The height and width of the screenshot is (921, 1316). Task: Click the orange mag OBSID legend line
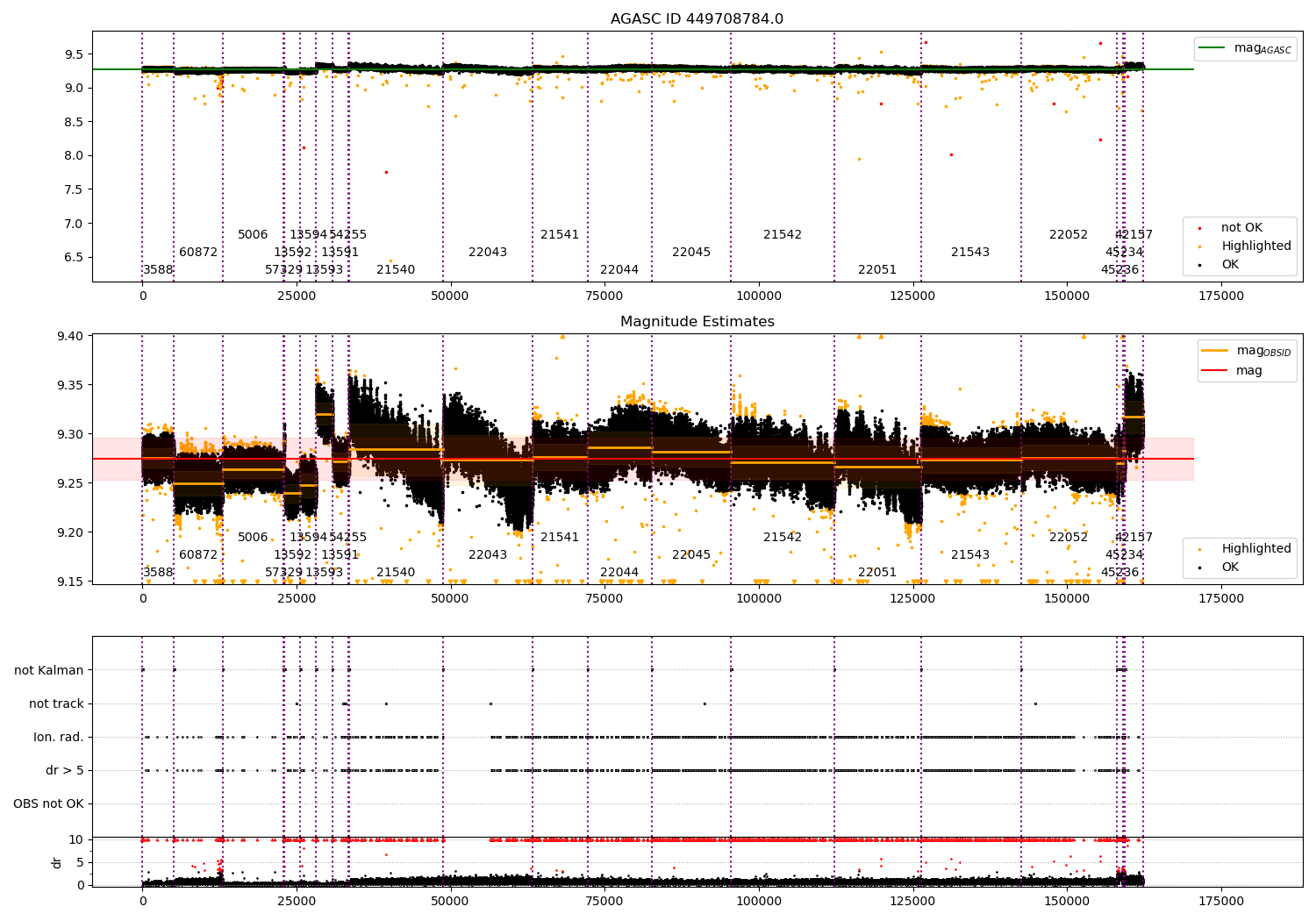click(1216, 351)
